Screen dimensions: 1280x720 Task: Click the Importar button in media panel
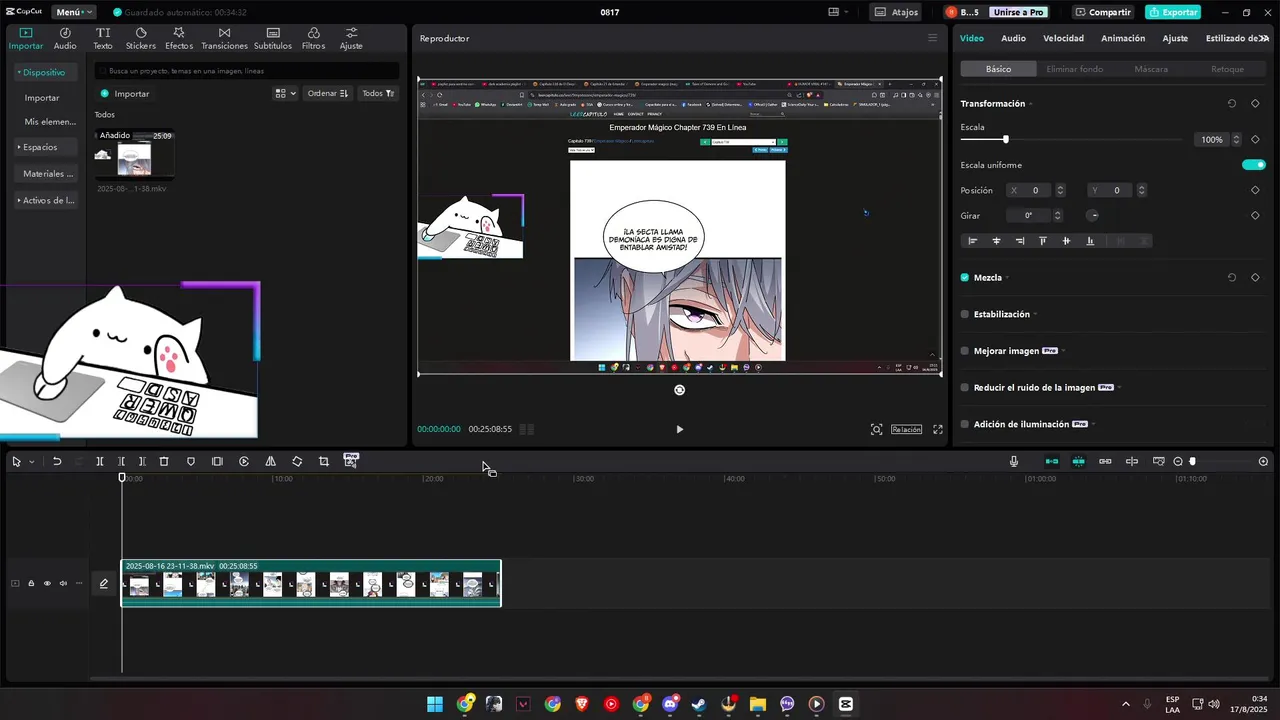click(125, 93)
